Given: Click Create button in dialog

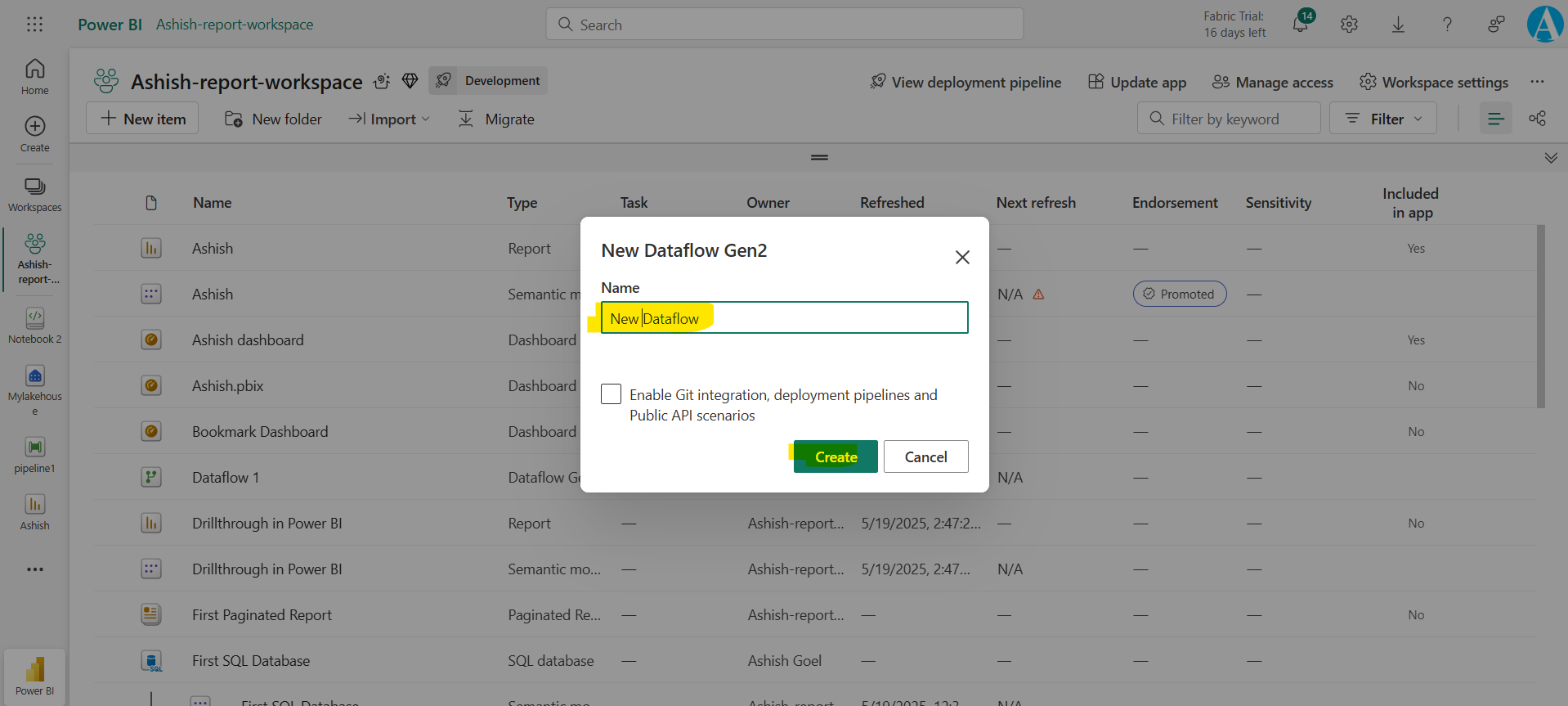Looking at the screenshot, I should 836,456.
